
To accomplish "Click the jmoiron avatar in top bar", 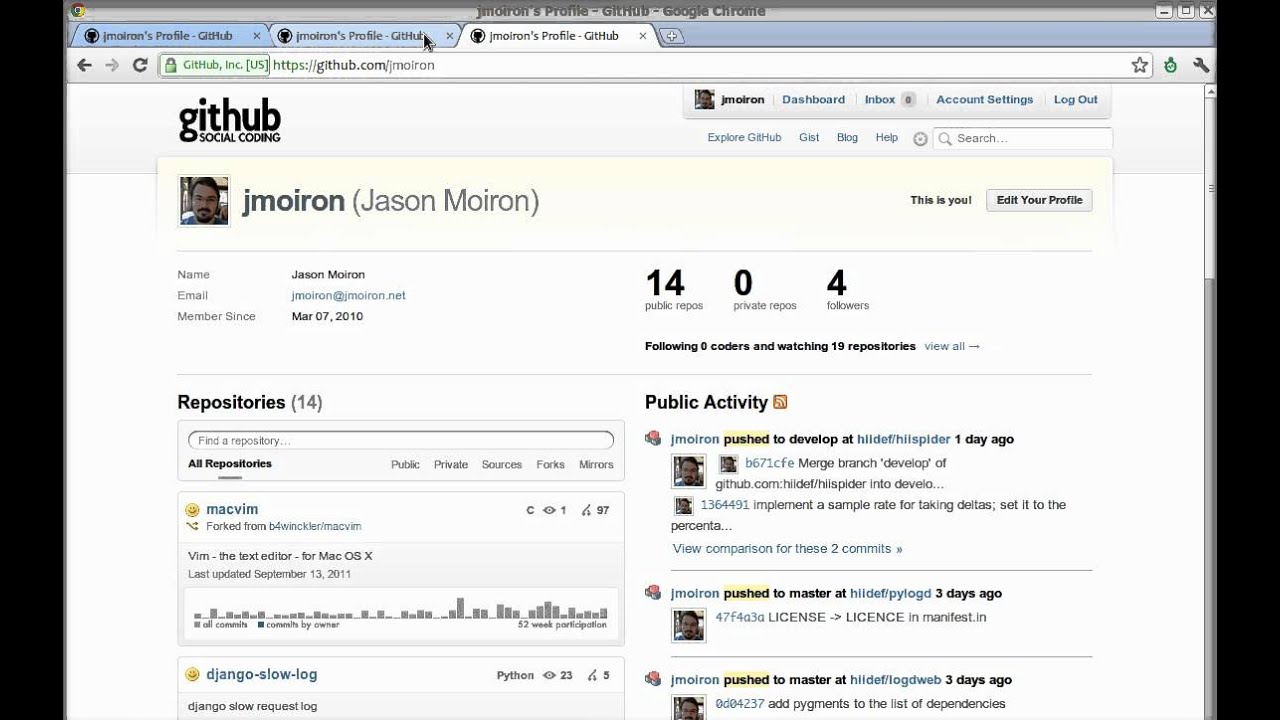I will (704, 99).
